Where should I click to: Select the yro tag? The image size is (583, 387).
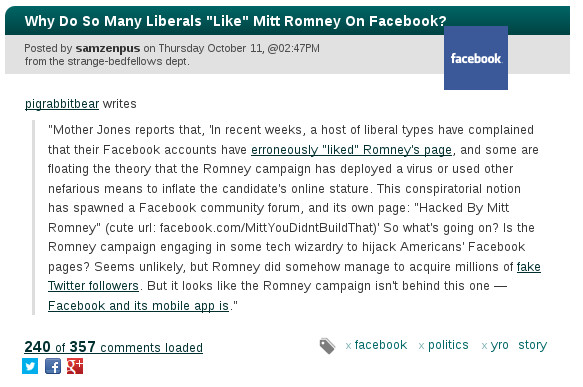point(499,345)
